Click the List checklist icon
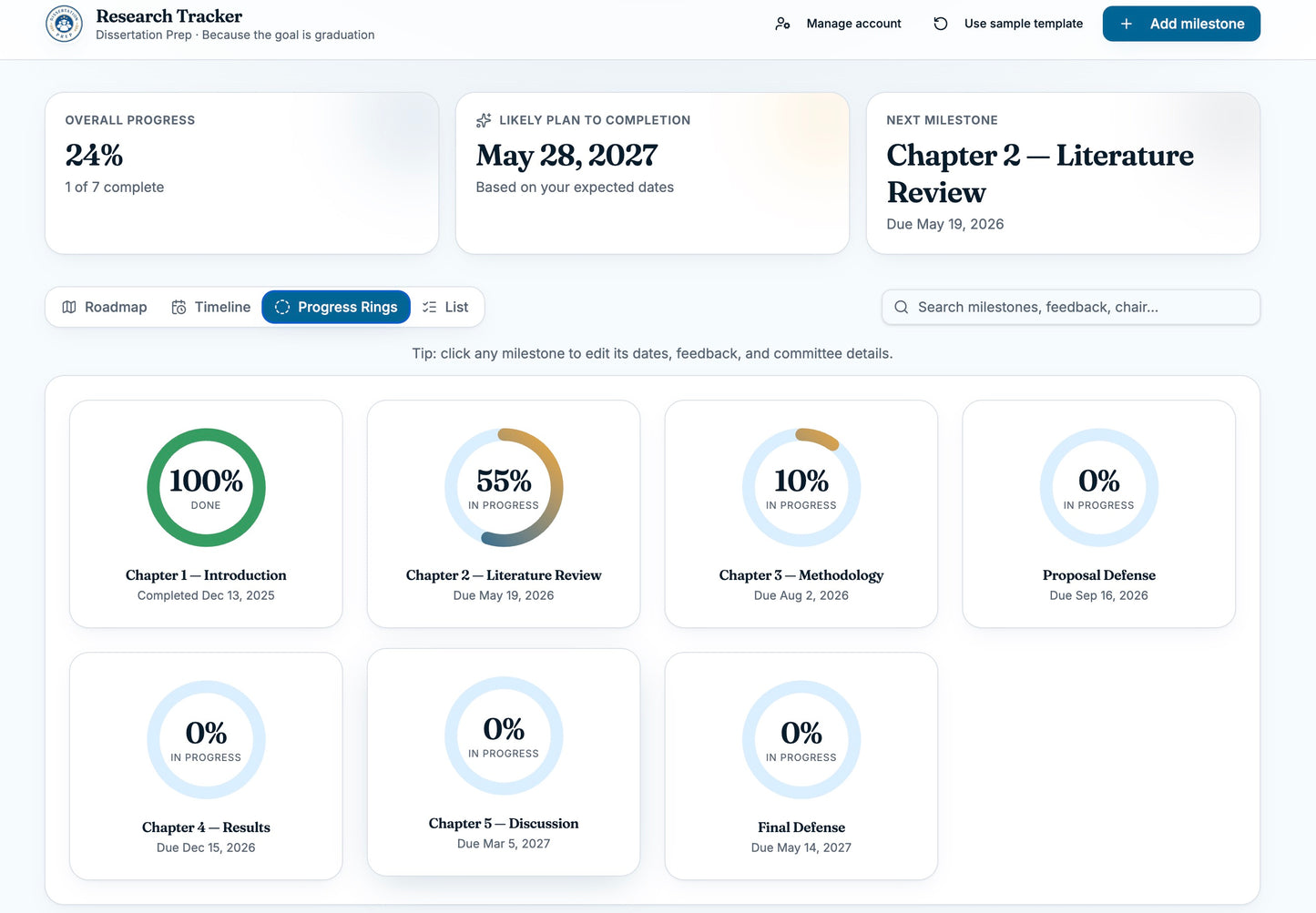Image resolution: width=1316 pixels, height=913 pixels. pos(430,308)
